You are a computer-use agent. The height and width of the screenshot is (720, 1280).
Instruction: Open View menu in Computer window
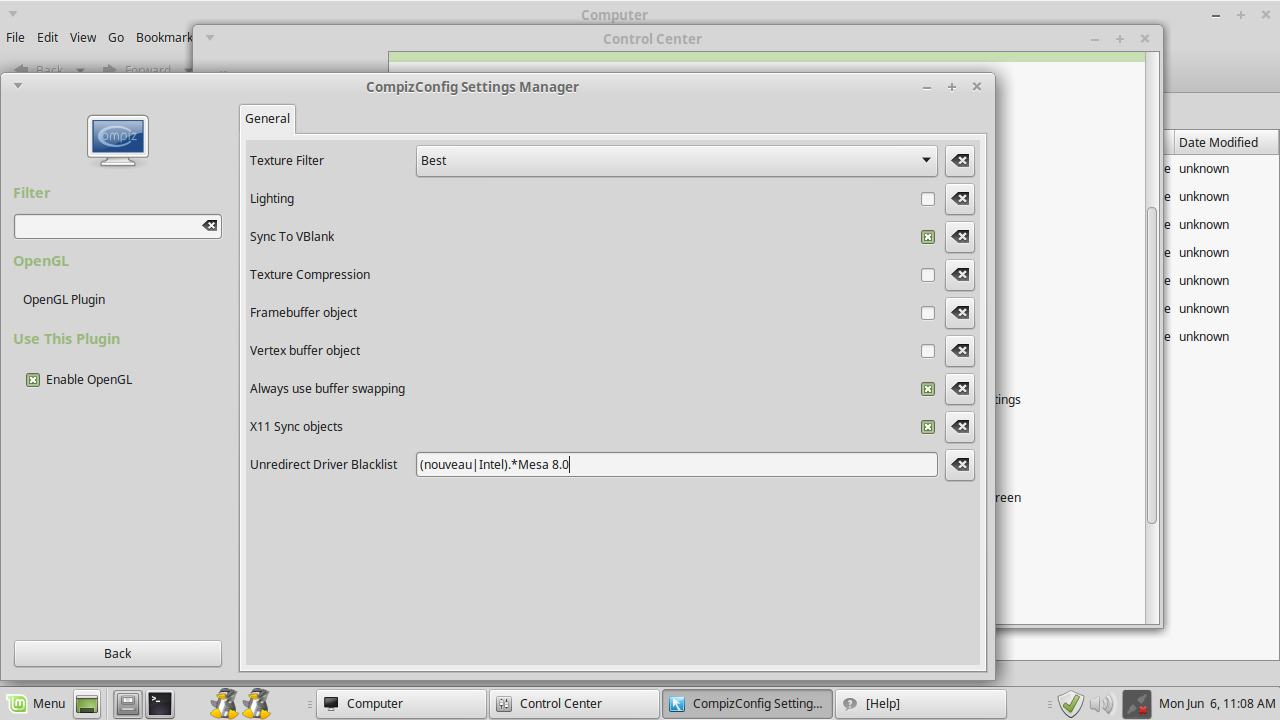click(x=83, y=37)
